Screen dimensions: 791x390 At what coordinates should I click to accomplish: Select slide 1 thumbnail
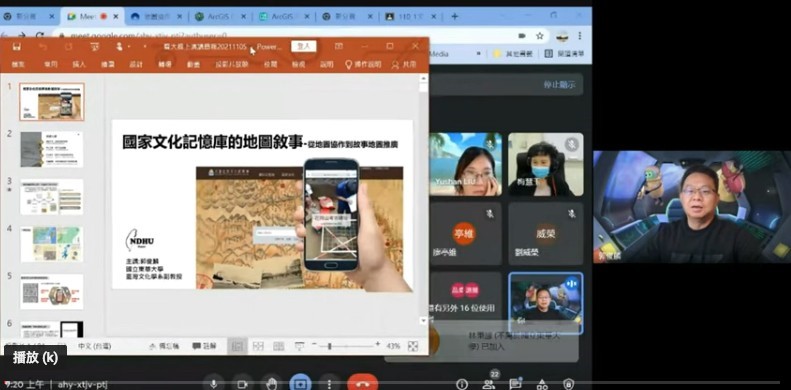click(52, 101)
